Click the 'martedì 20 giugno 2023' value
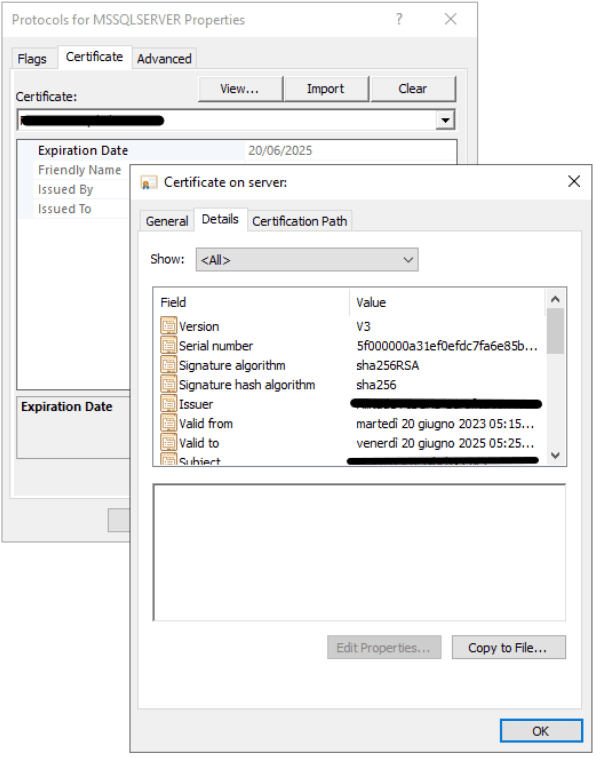600x758 pixels. tap(445, 423)
